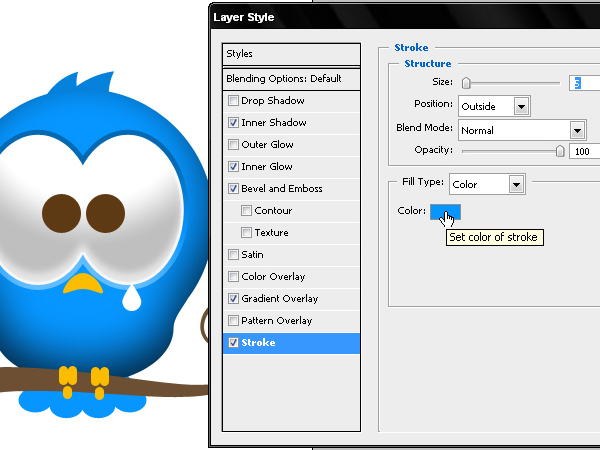The image size is (600, 450).
Task: Click the Fill Type field showing Color
Action: (487, 184)
